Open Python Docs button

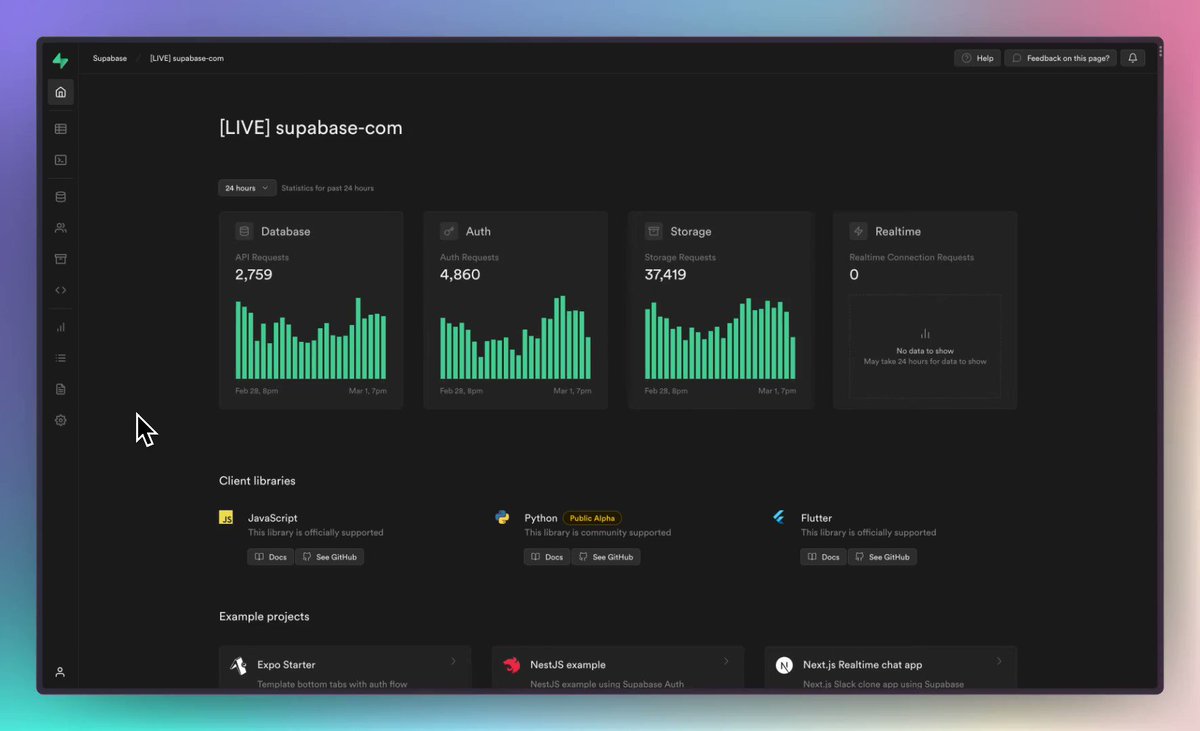(547, 557)
